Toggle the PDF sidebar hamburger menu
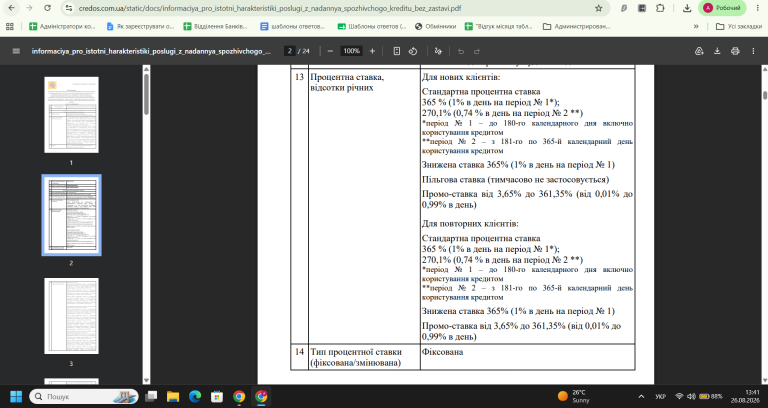Viewport: 768px width, 408px height. 16,51
